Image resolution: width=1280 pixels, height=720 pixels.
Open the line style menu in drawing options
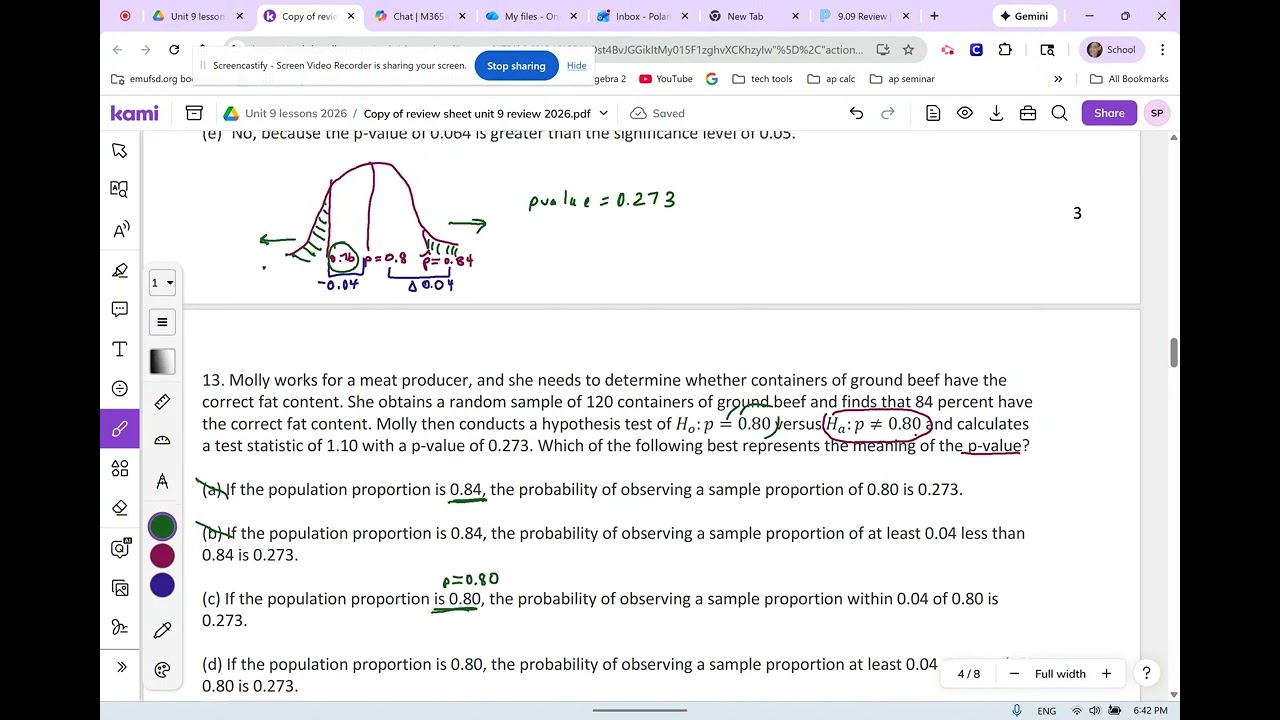coord(162,322)
